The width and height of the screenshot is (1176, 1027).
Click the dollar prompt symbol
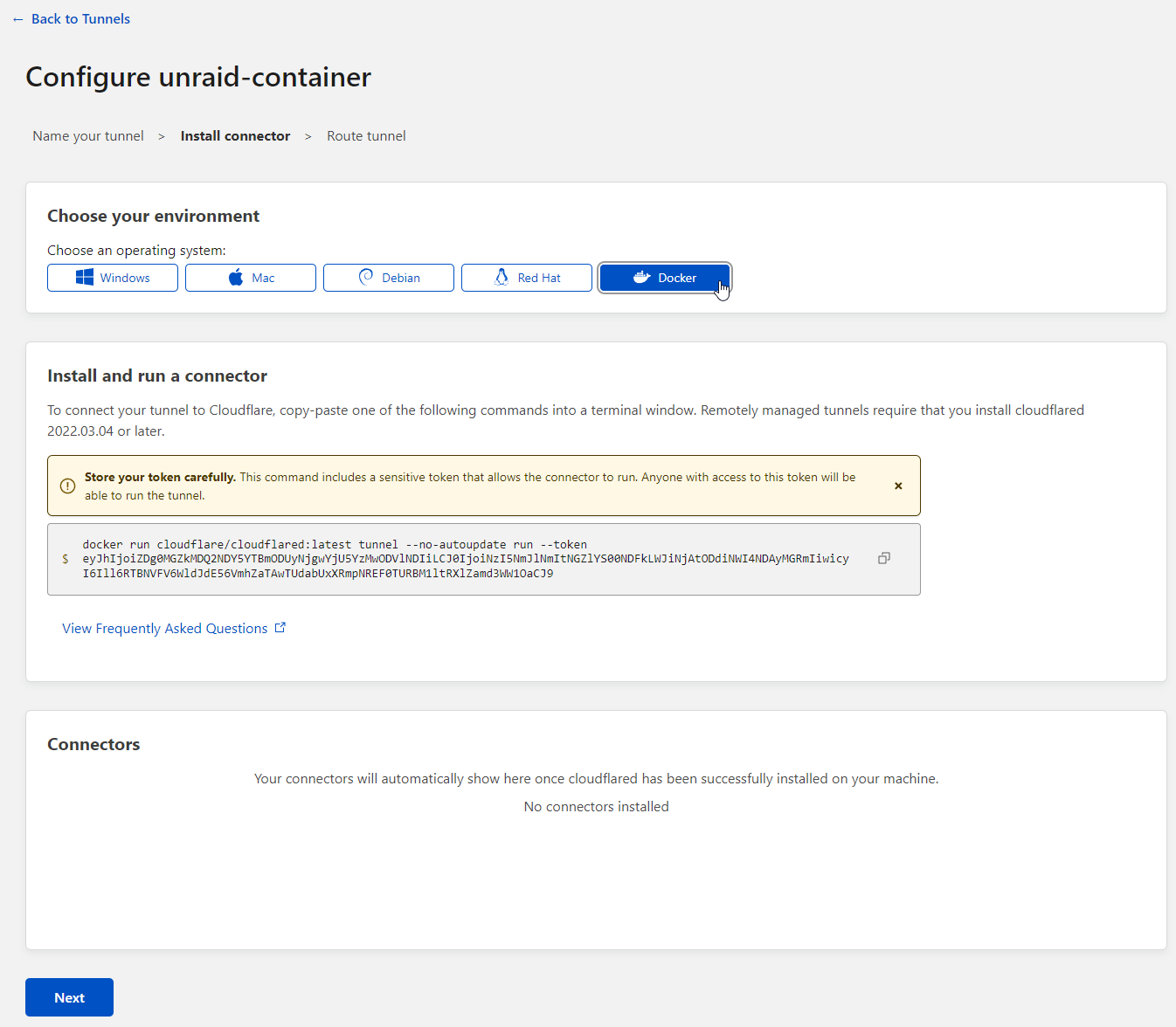pos(66,559)
